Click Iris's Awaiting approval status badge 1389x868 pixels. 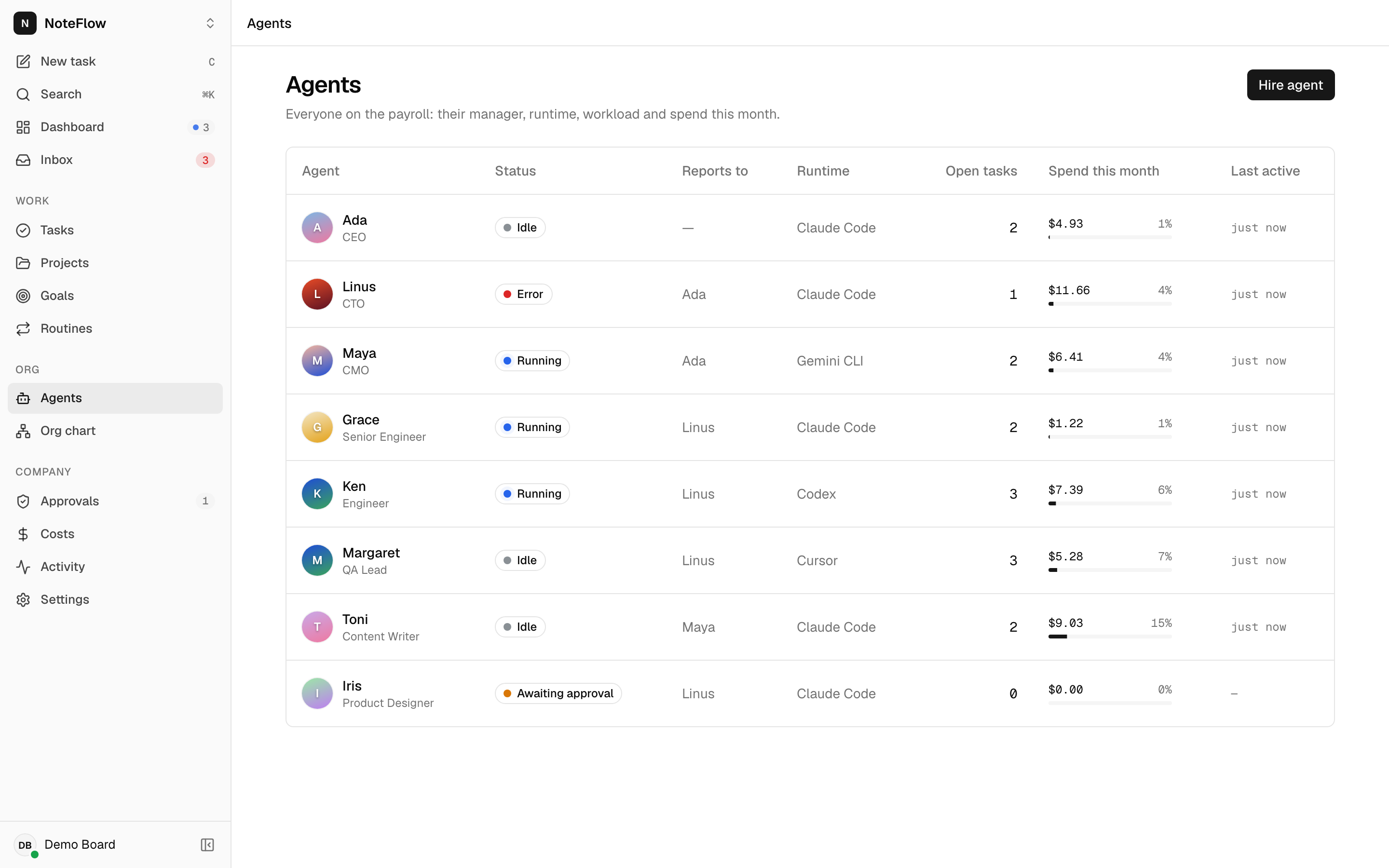[x=558, y=693]
